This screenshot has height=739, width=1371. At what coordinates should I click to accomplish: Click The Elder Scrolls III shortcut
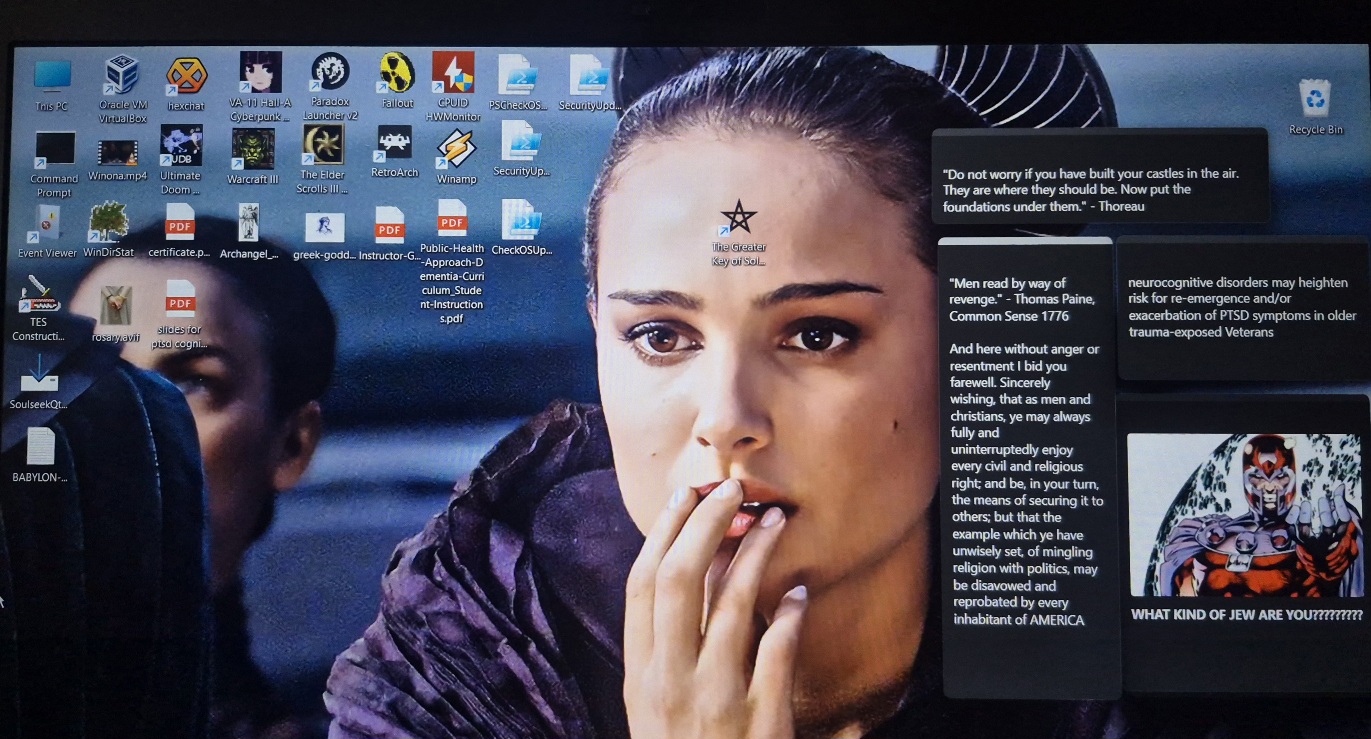point(323,159)
